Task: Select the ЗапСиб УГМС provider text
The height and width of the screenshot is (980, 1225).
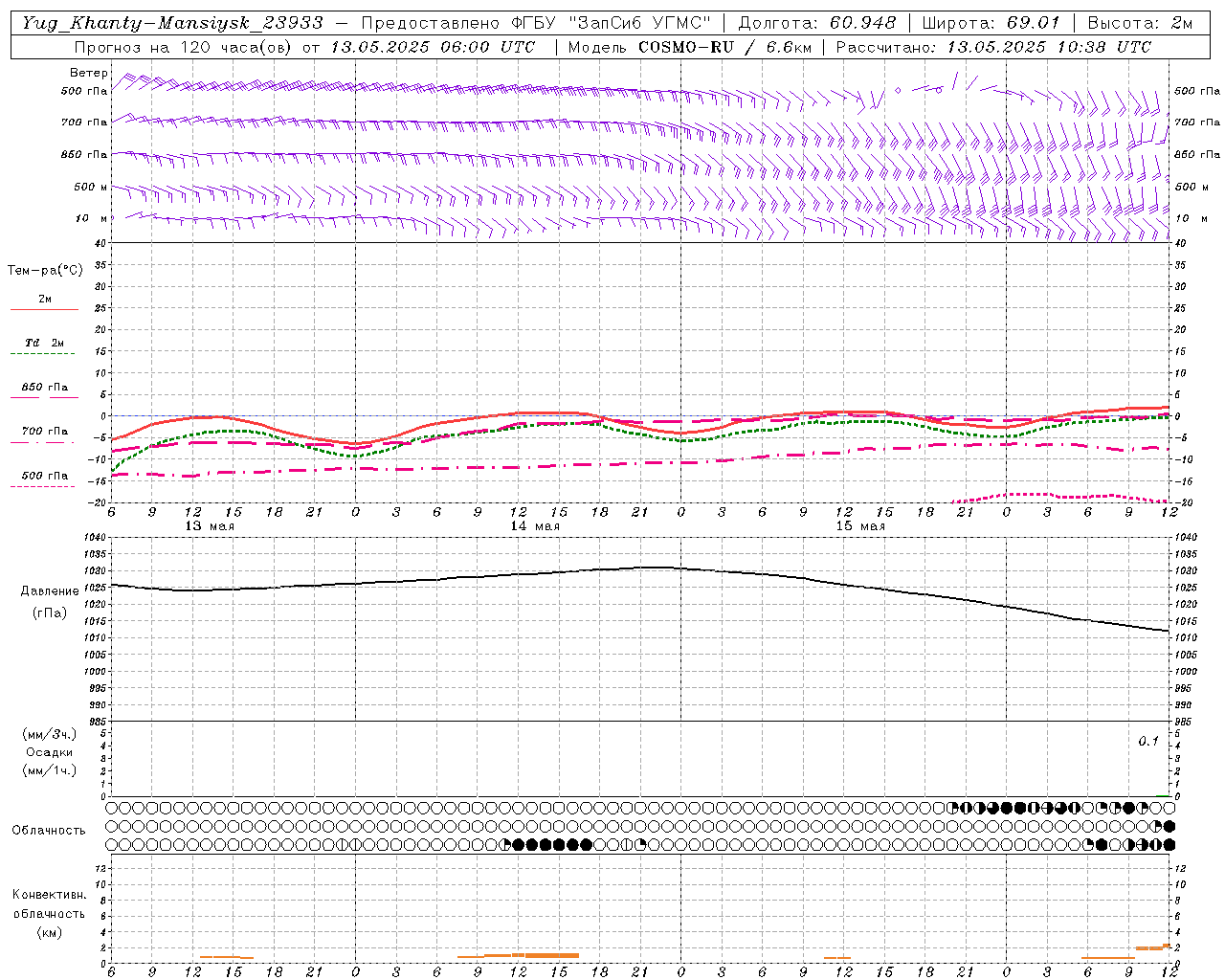Action: click(641, 23)
